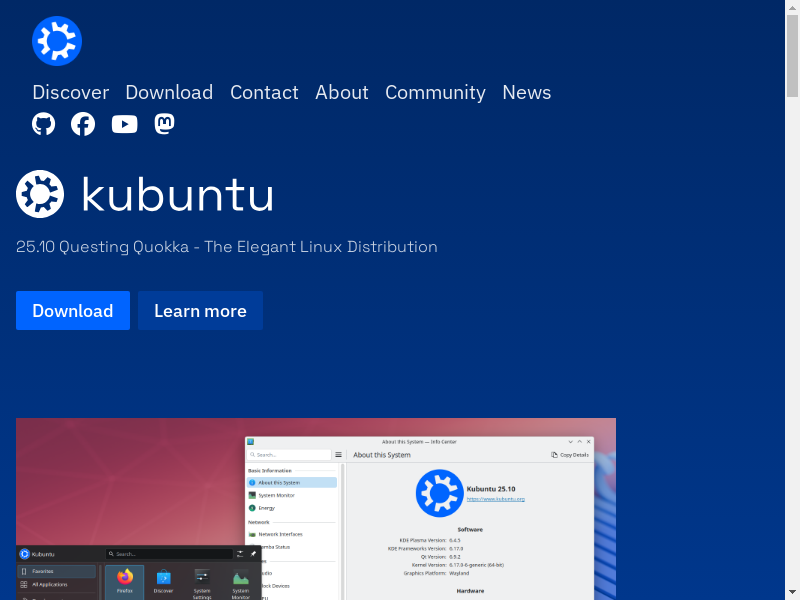Viewport: 800px width, 600px height.
Task: Open the YouTube channel icon
Action: 124,124
